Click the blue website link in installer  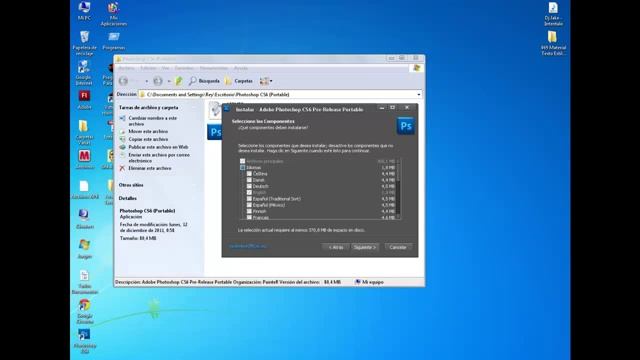click(247, 246)
